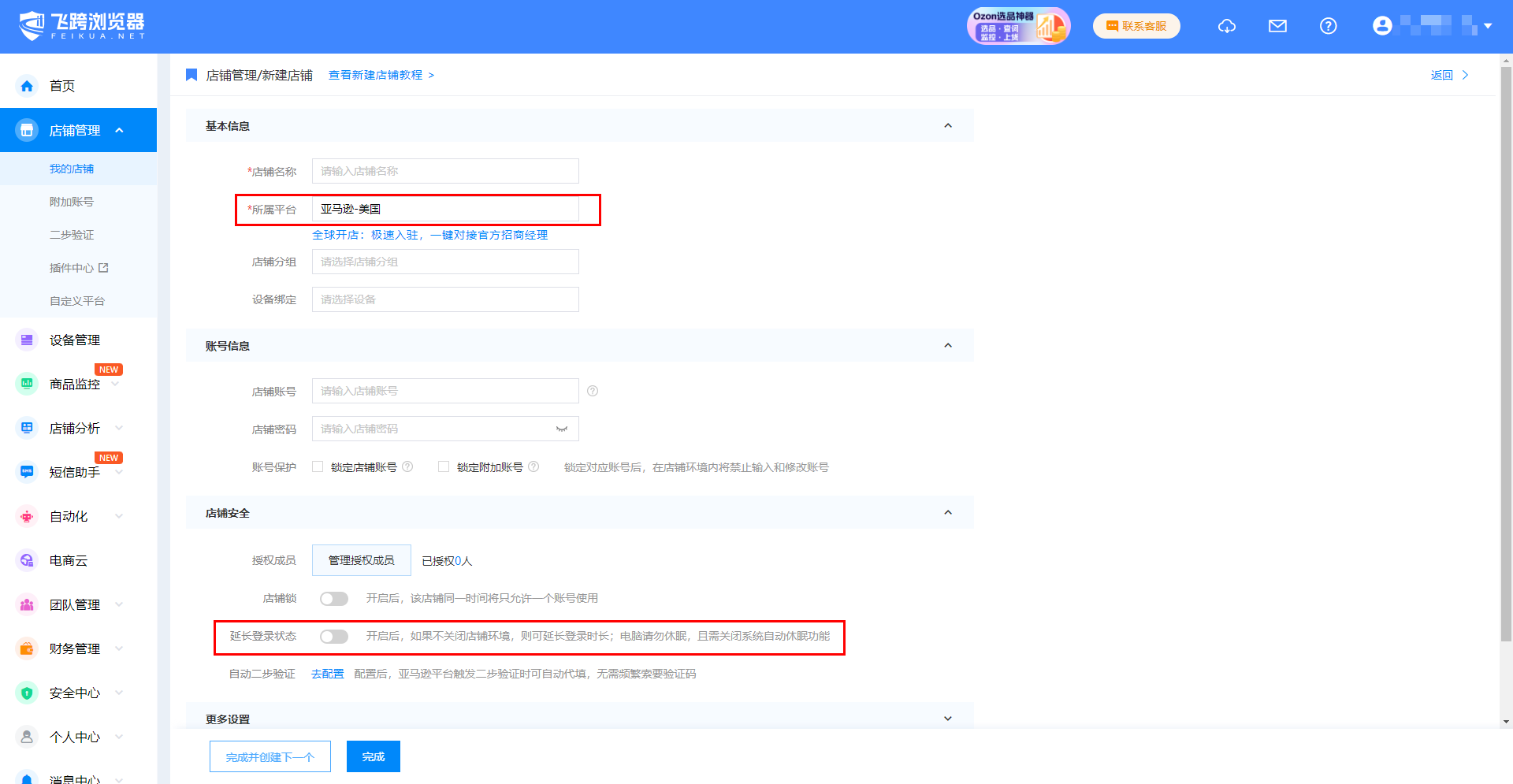Viewport: 1513px width, 784px height.
Task: Click the cloud download icon in header
Action: point(1227,26)
